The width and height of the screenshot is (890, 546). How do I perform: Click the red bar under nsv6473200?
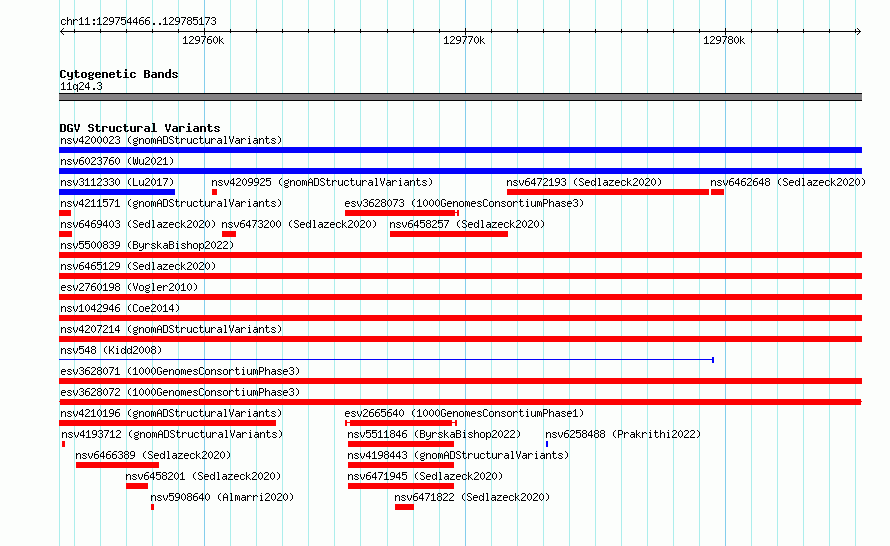pyautogui.click(x=229, y=234)
